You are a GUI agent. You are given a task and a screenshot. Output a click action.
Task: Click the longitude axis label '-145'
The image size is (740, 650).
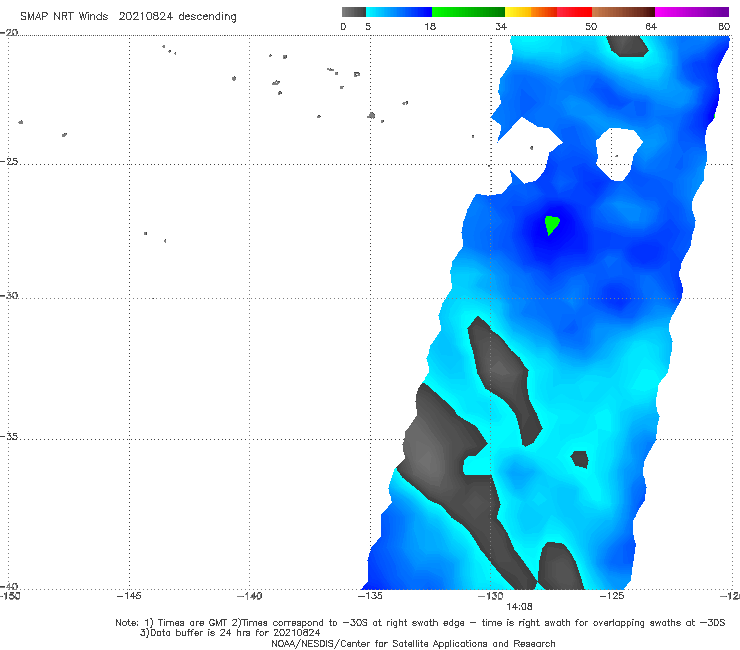point(129,596)
